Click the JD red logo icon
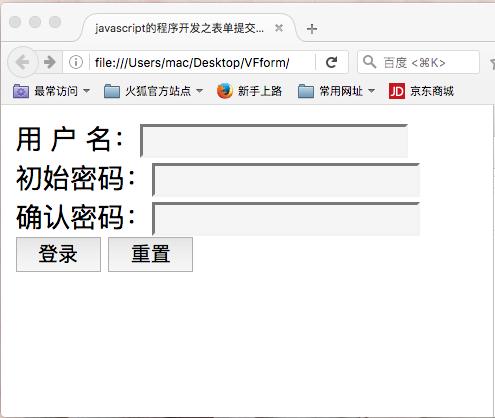This screenshot has width=495, height=418. click(397, 91)
